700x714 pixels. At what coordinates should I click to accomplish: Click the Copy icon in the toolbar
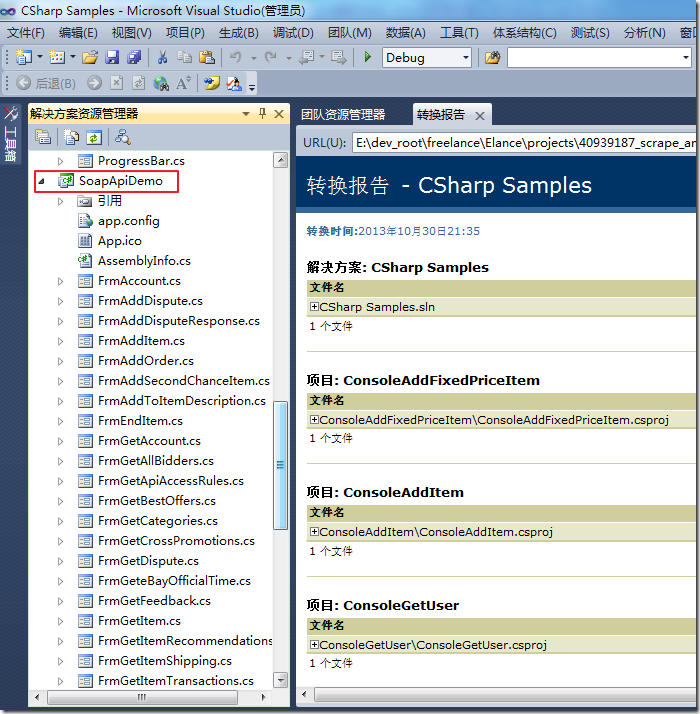(184, 57)
